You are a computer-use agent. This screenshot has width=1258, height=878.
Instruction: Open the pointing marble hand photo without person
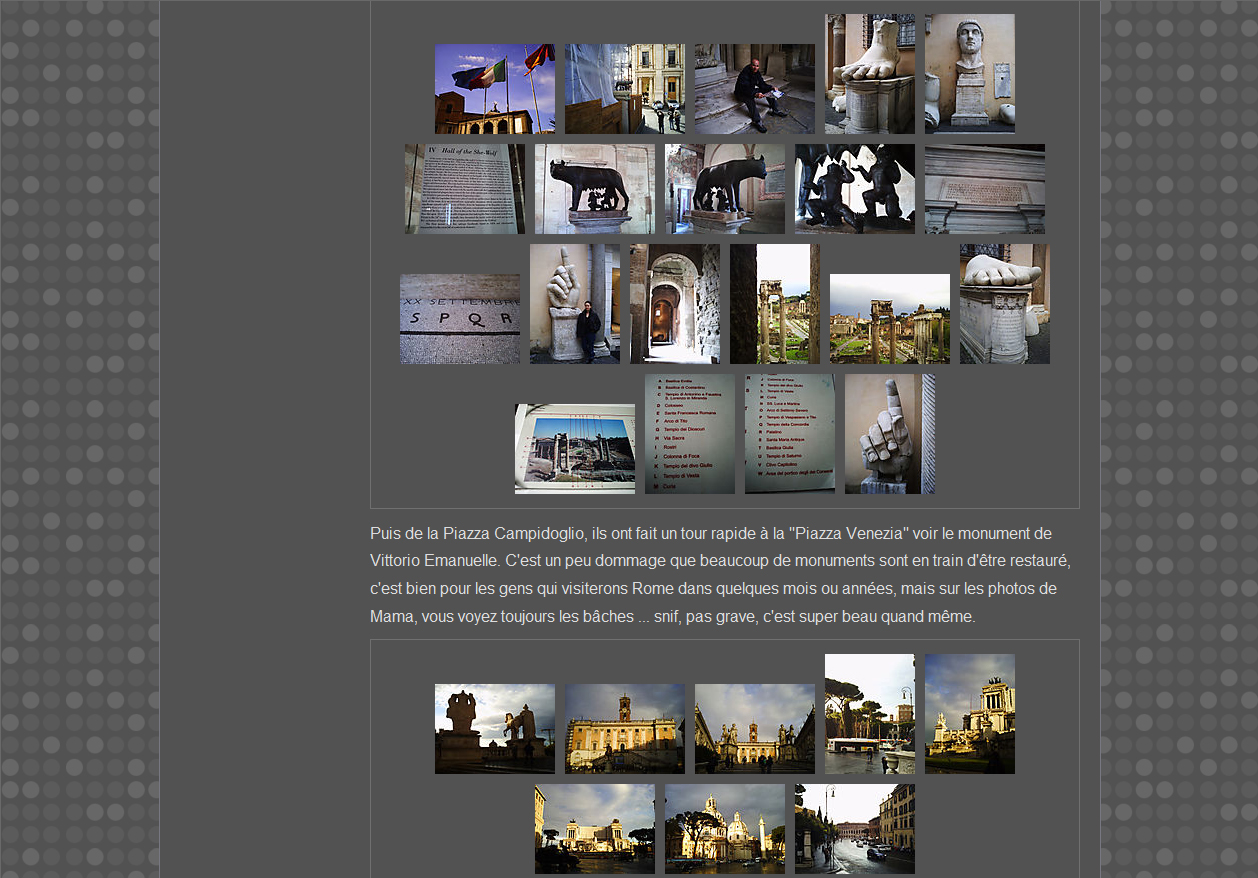pyautogui.click(x=889, y=434)
